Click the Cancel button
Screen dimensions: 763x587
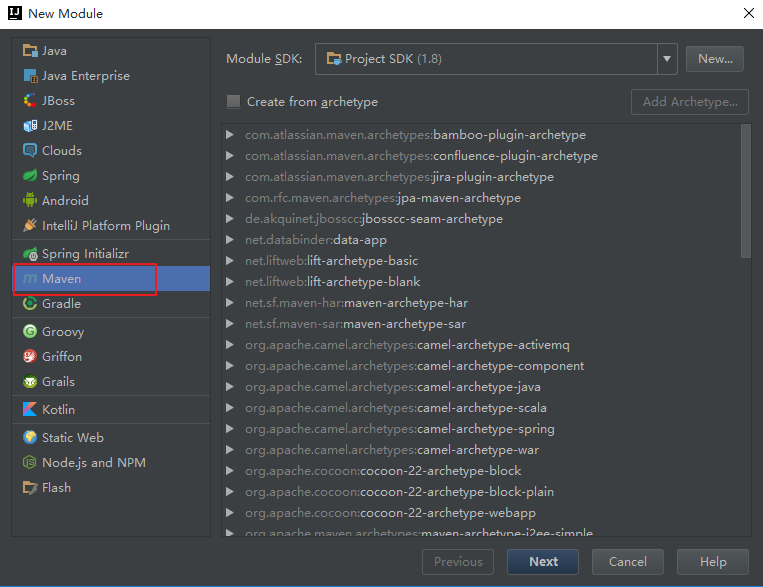tap(628, 562)
